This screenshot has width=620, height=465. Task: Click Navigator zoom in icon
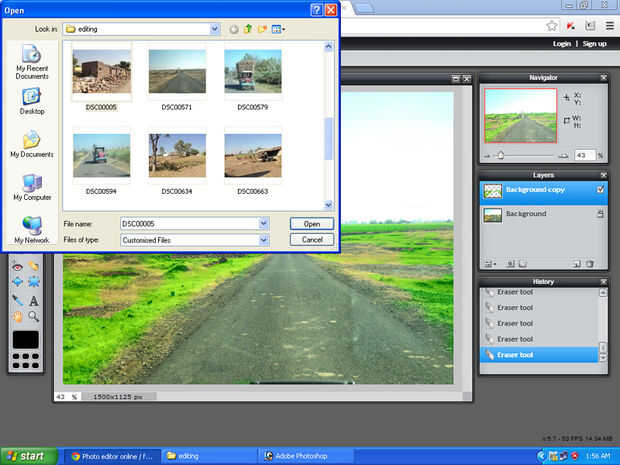point(563,156)
